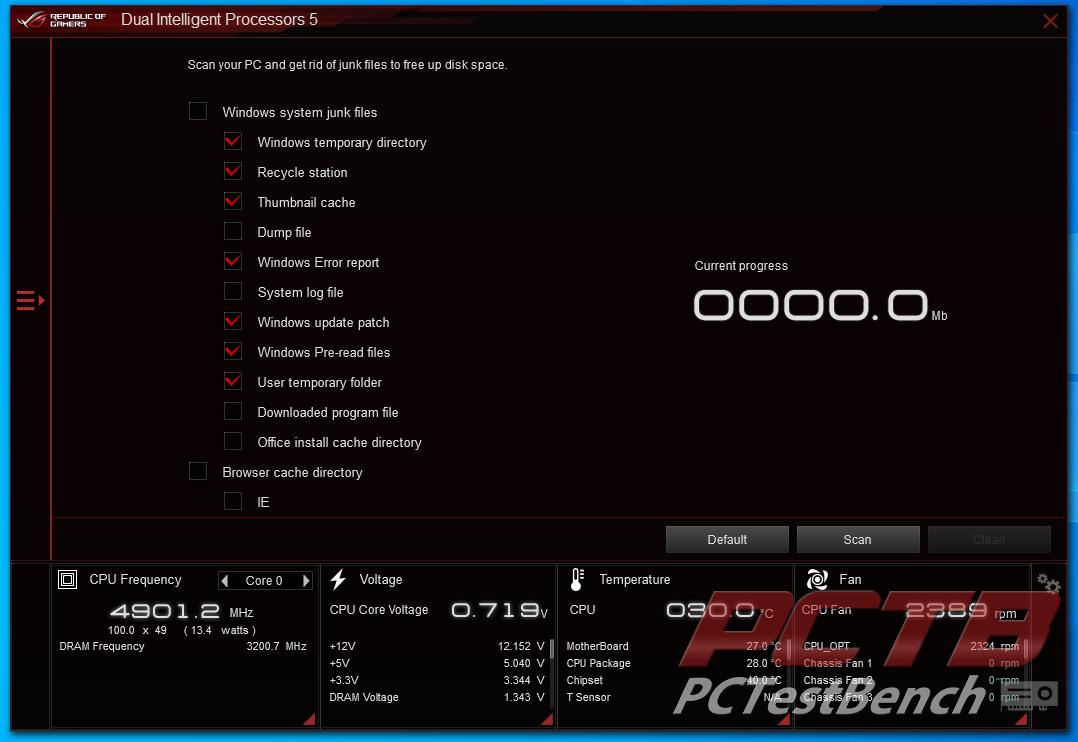Click the CPU Package temperature row
Image resolution: width=1078 pixels, height=742 pixels.
(674, 664)
